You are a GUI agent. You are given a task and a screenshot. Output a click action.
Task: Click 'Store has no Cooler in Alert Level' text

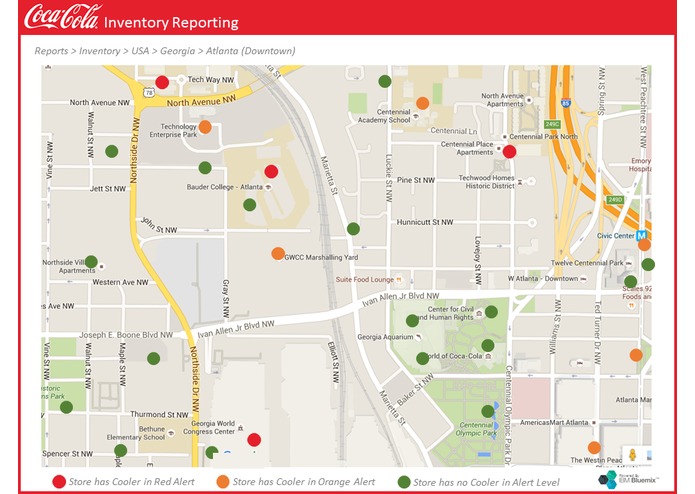coord(486,482)
